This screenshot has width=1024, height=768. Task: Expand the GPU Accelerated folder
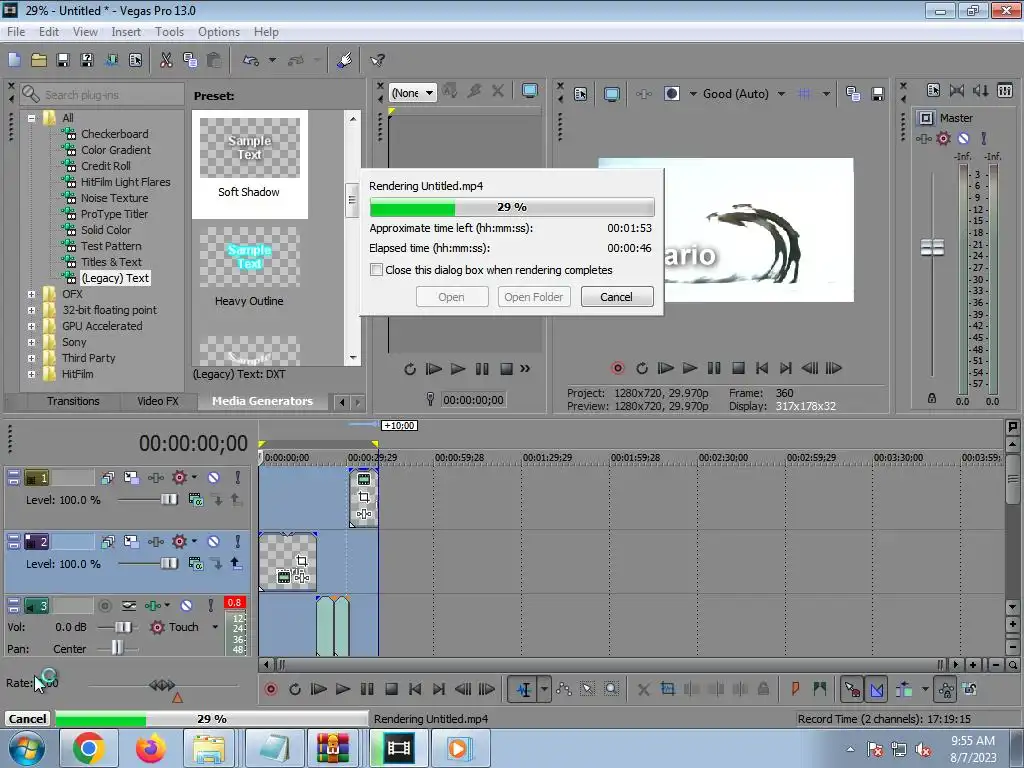31,327
